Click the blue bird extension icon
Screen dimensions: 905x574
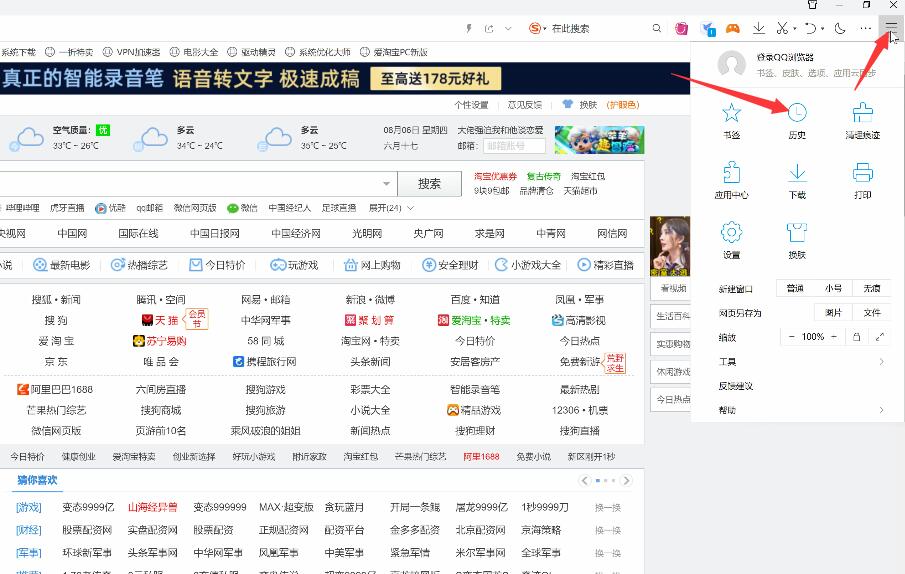pyautogui.click(x=708, y=28)
